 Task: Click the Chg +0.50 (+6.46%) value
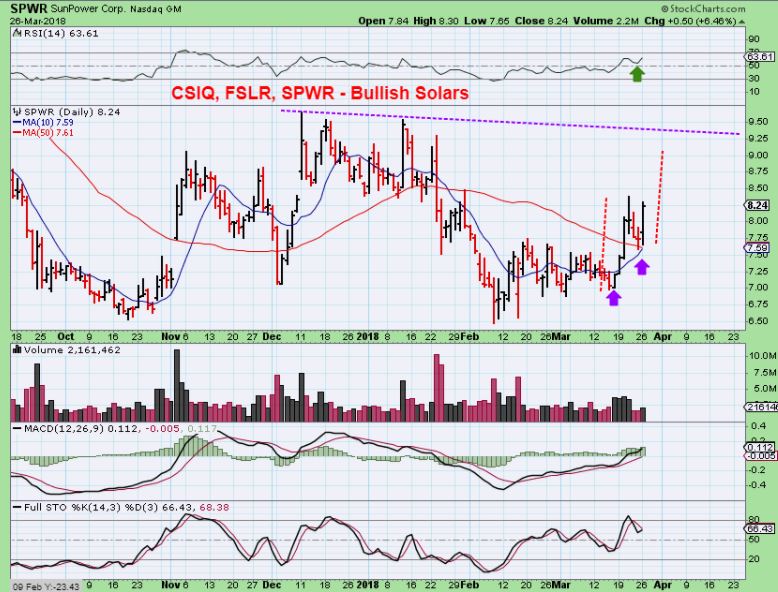[690, 21]
